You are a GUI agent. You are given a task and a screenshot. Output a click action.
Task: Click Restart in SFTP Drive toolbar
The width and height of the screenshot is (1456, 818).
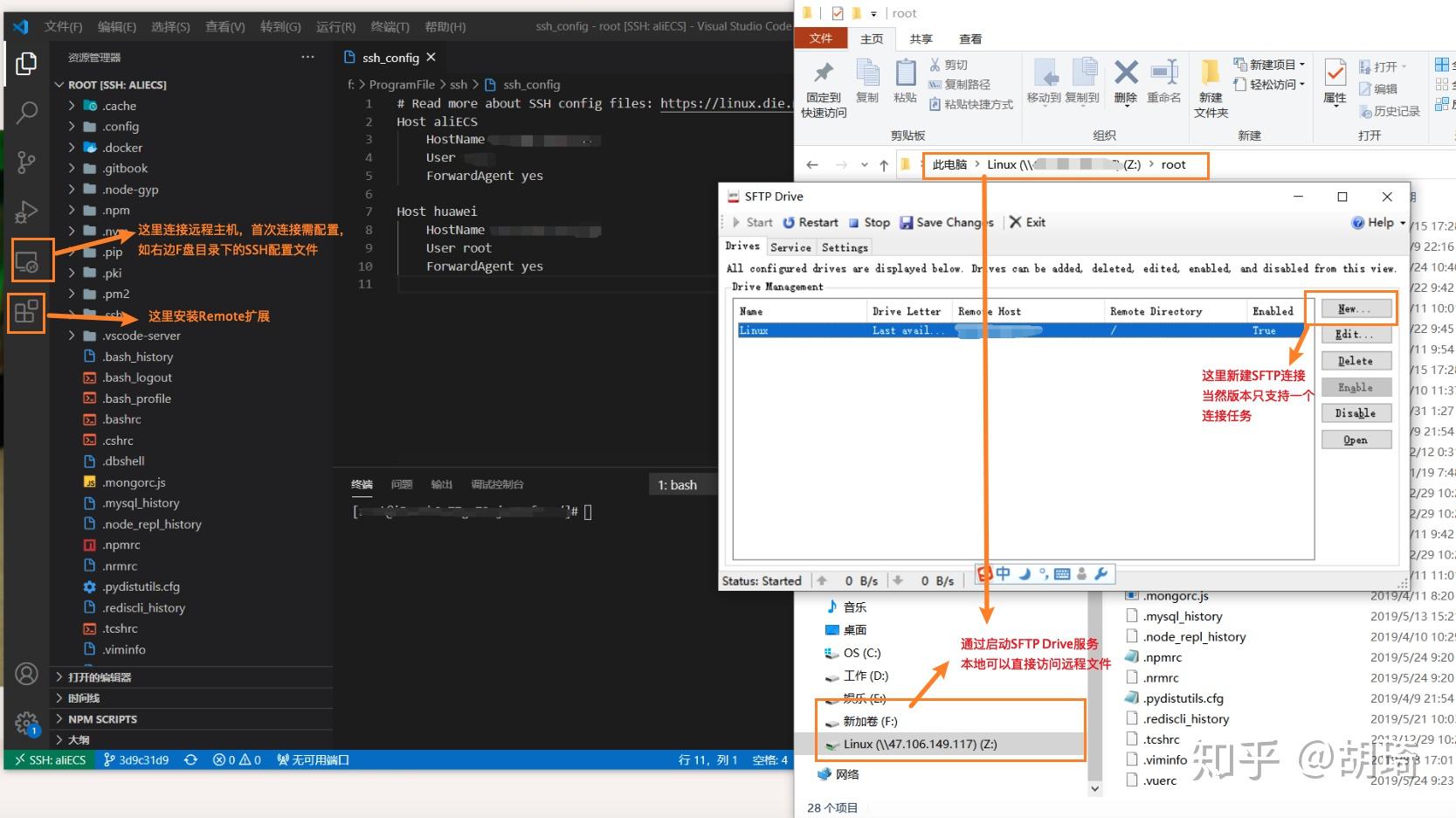pos(811,222)
